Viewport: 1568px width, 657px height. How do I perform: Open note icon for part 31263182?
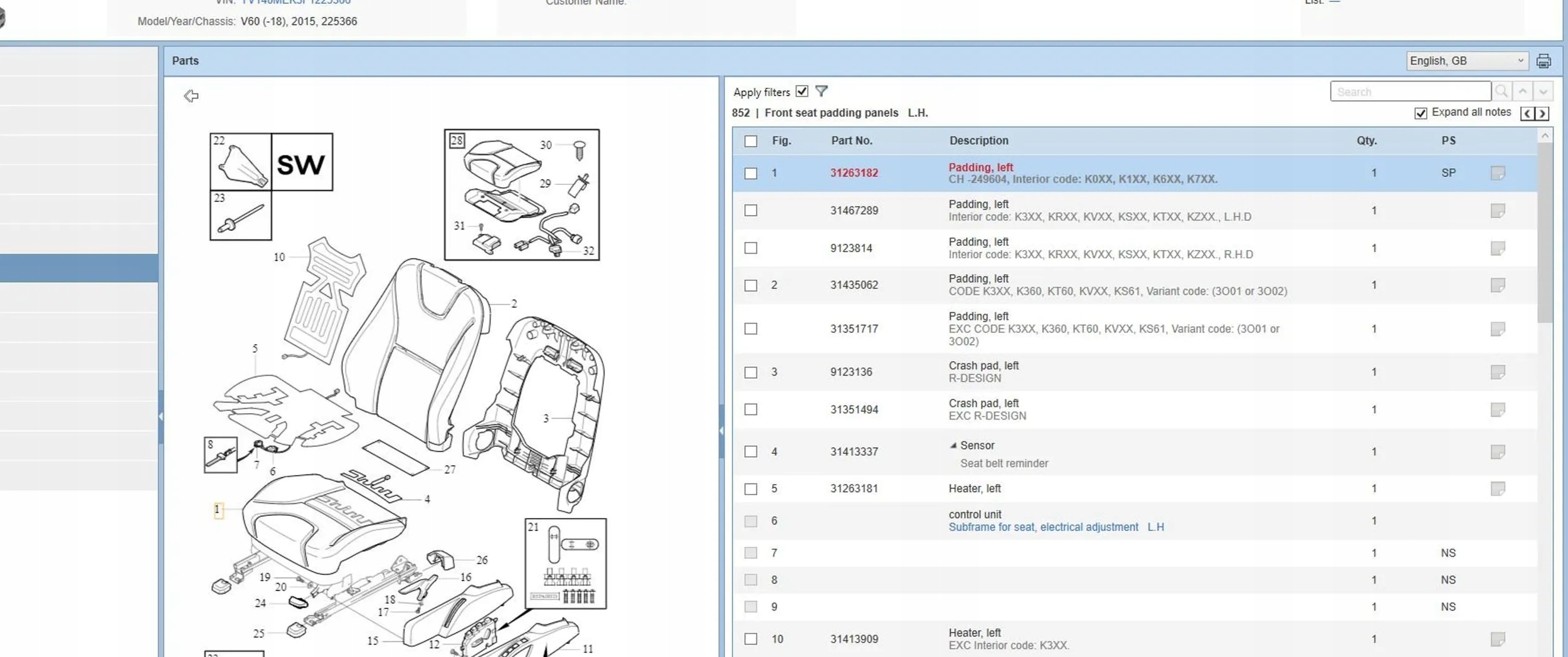[1498, 173]
